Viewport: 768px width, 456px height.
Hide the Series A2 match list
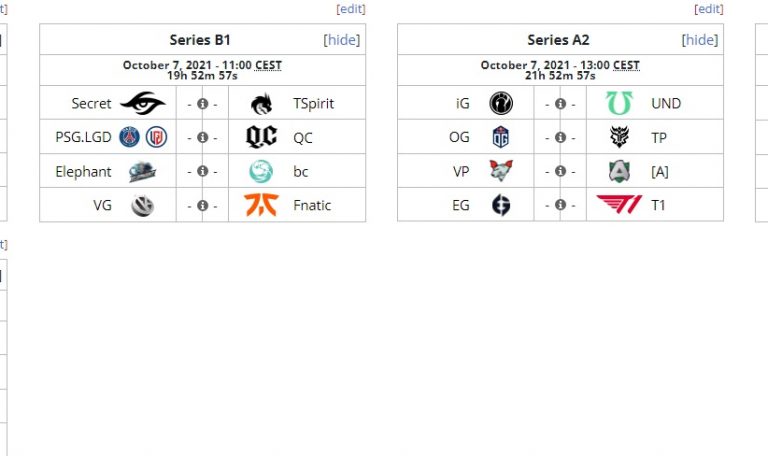(x=700, y=40)
